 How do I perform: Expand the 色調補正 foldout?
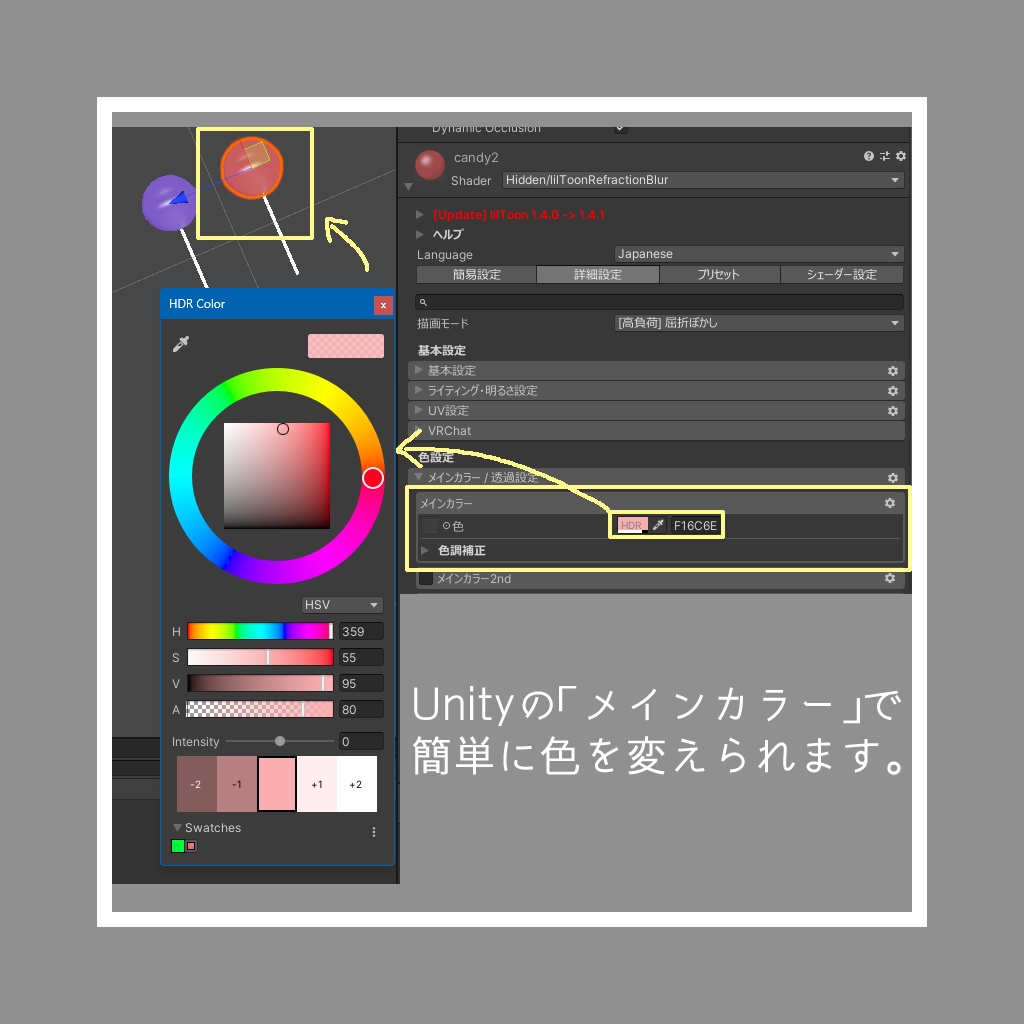click(x=425, y=551)
